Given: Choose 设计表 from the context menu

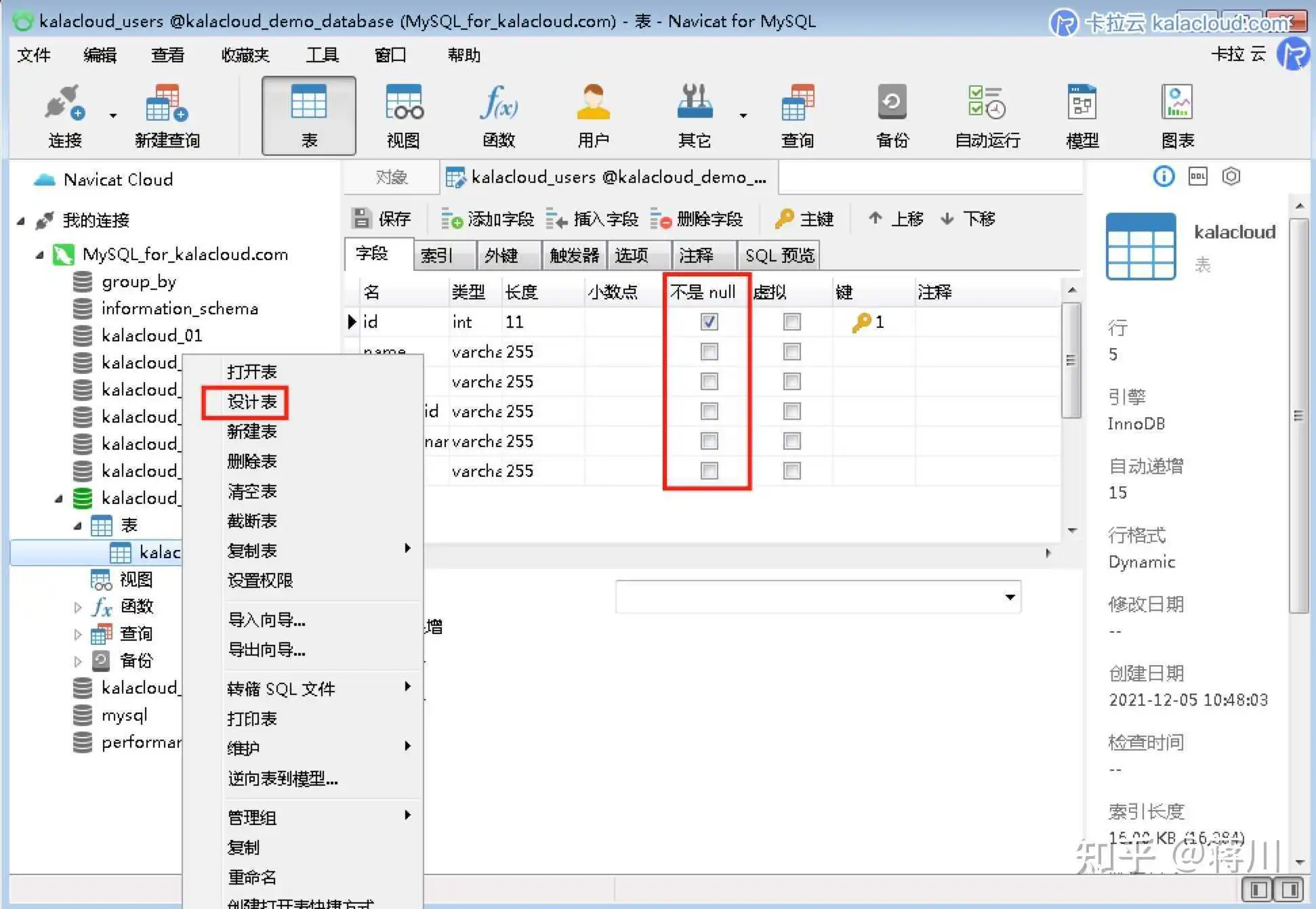Looking at the screenshot, I should click(x=251, y=402).
